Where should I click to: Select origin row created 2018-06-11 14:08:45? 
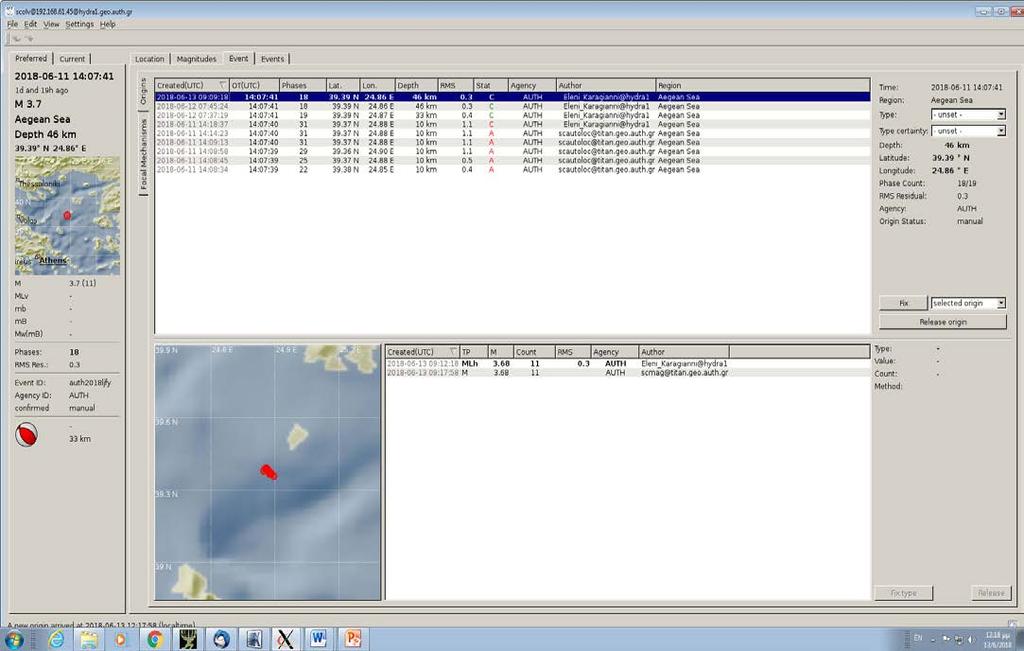(513, 161)
